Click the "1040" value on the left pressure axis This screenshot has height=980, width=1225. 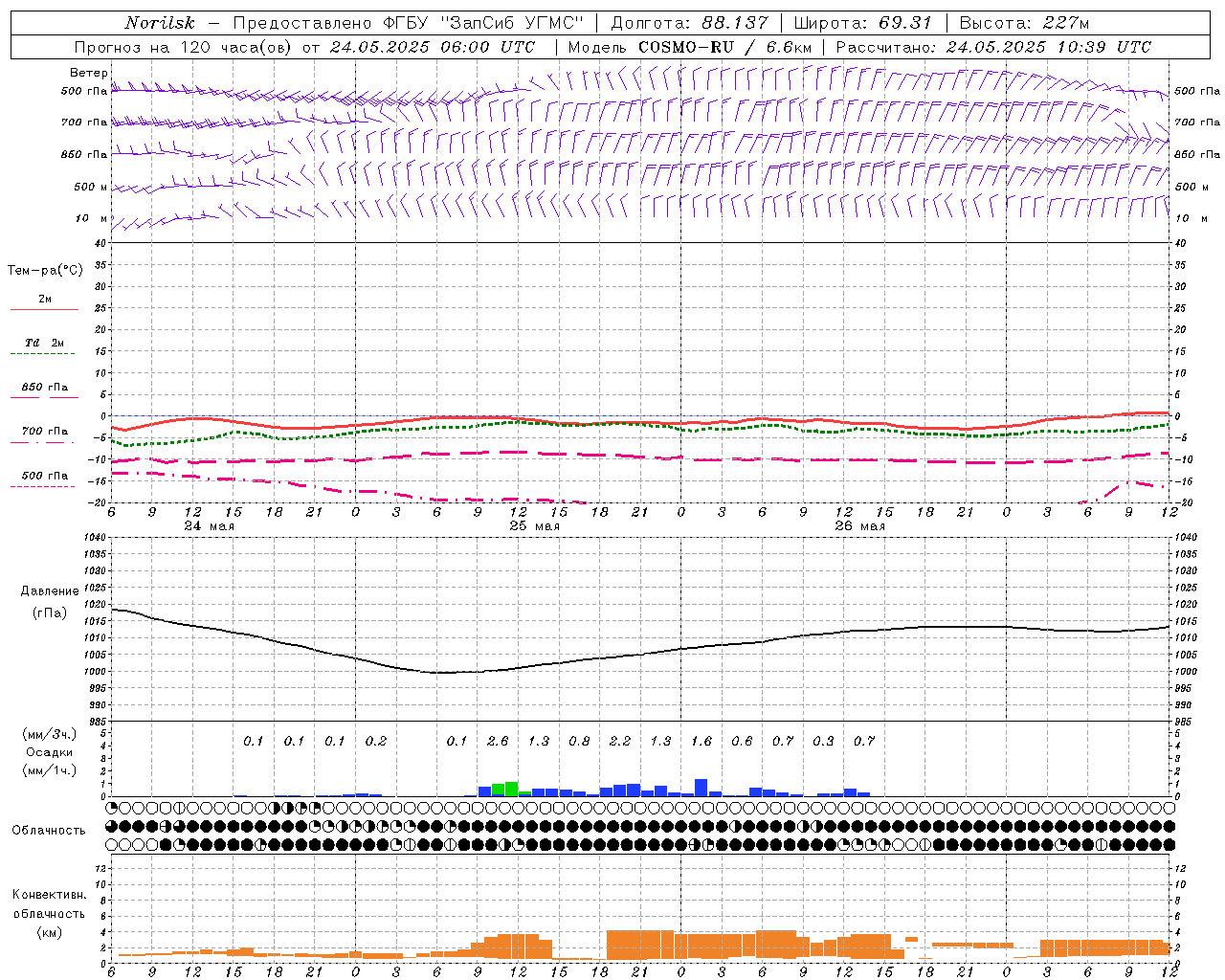pos(94,538)
